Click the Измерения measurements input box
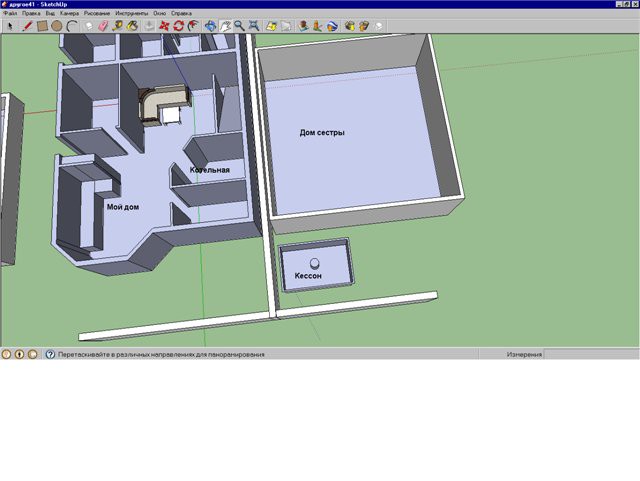The height and width of the screenshot is (481, 640). [591, 354]
